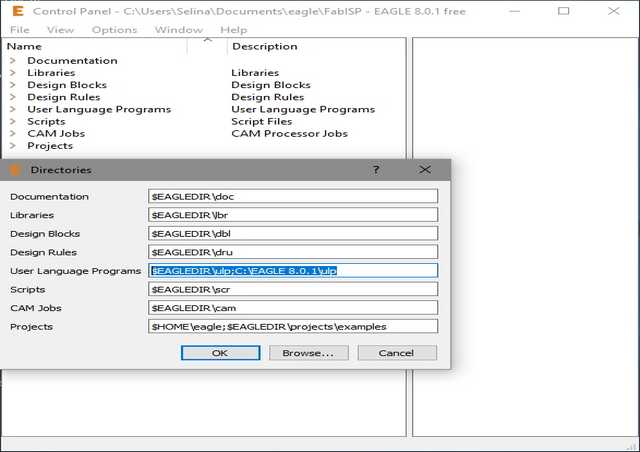Select the Projects tree item

click(x=50, y=146)
